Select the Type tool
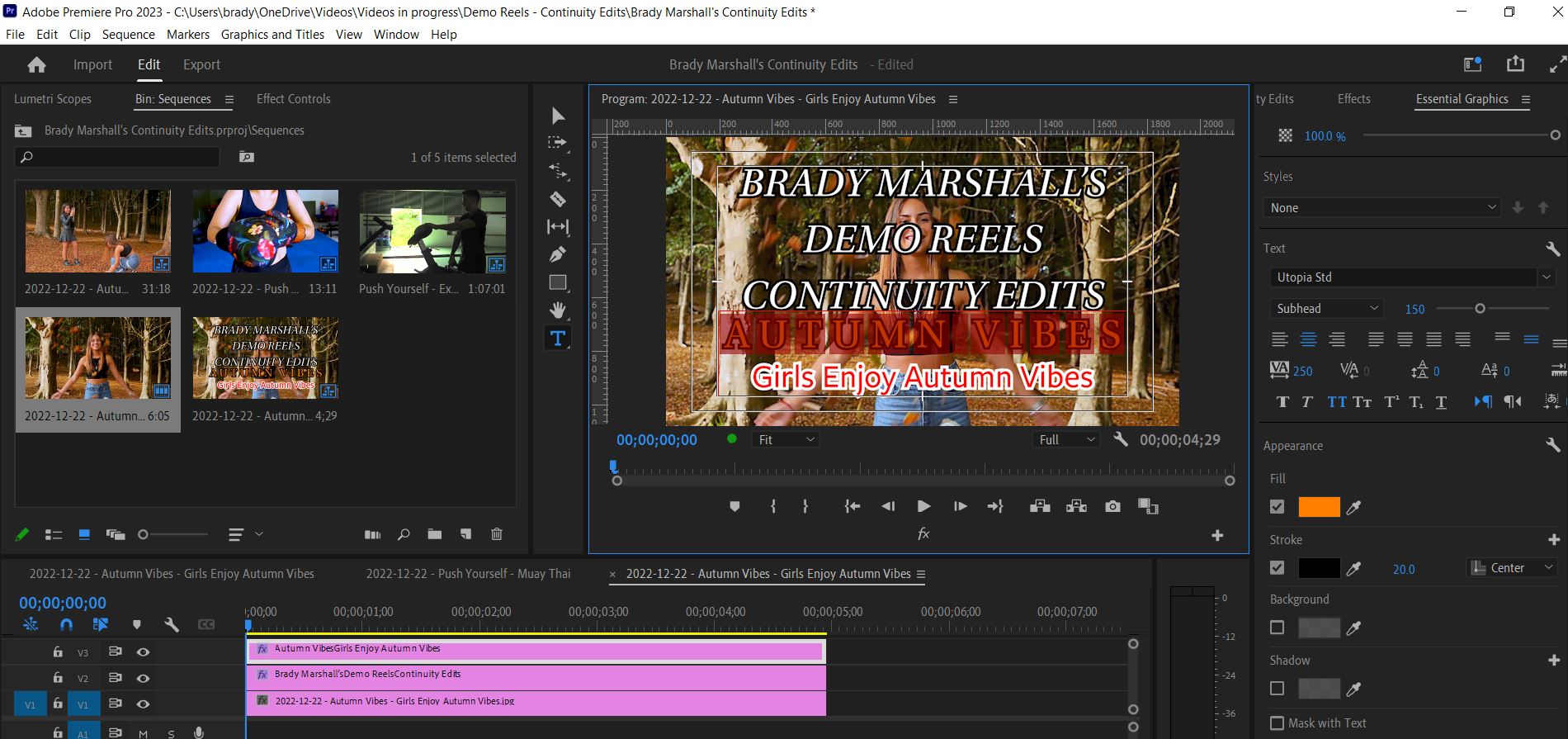 click(558, 338)
